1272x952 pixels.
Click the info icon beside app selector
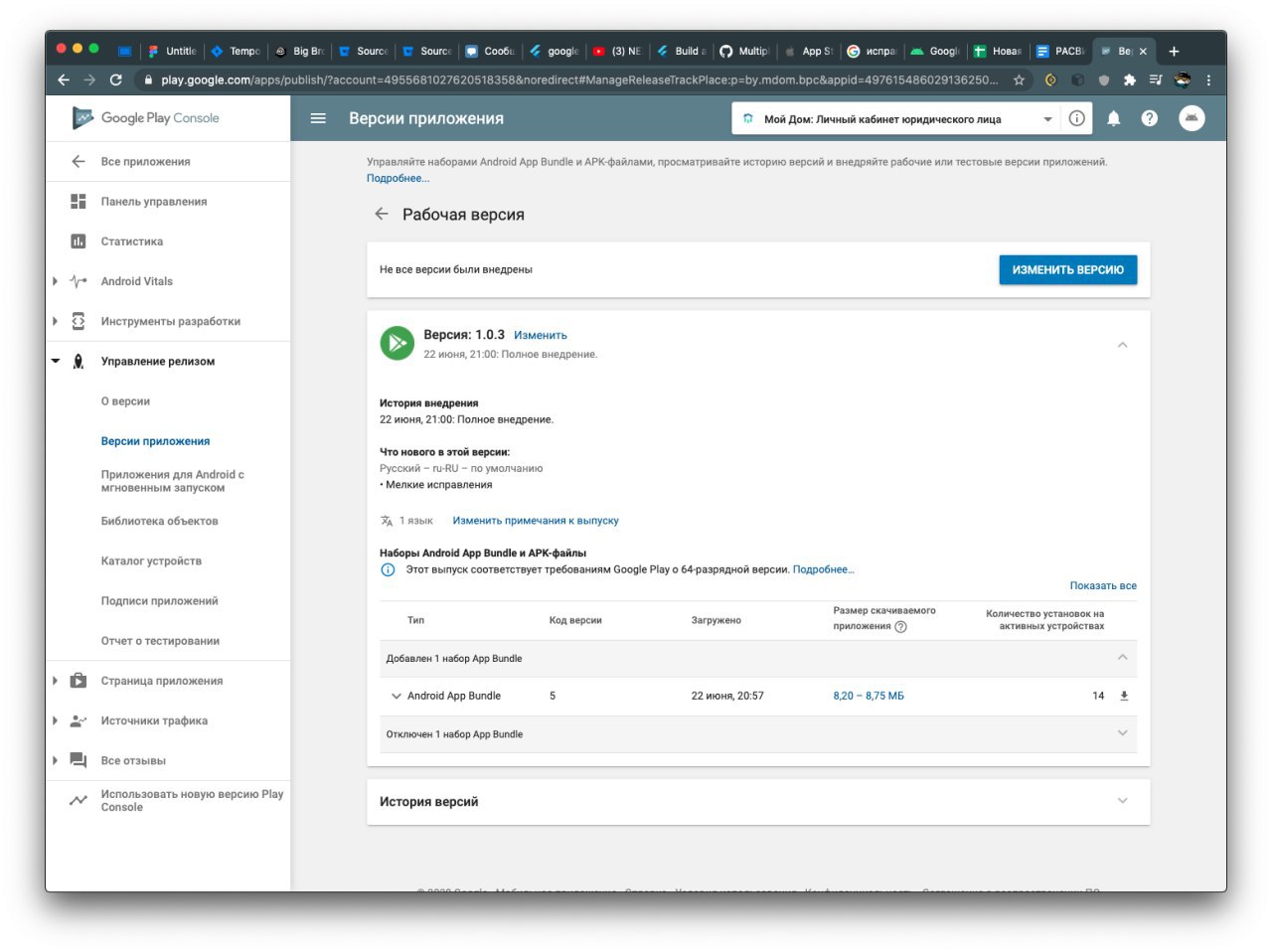[1076, 118]
